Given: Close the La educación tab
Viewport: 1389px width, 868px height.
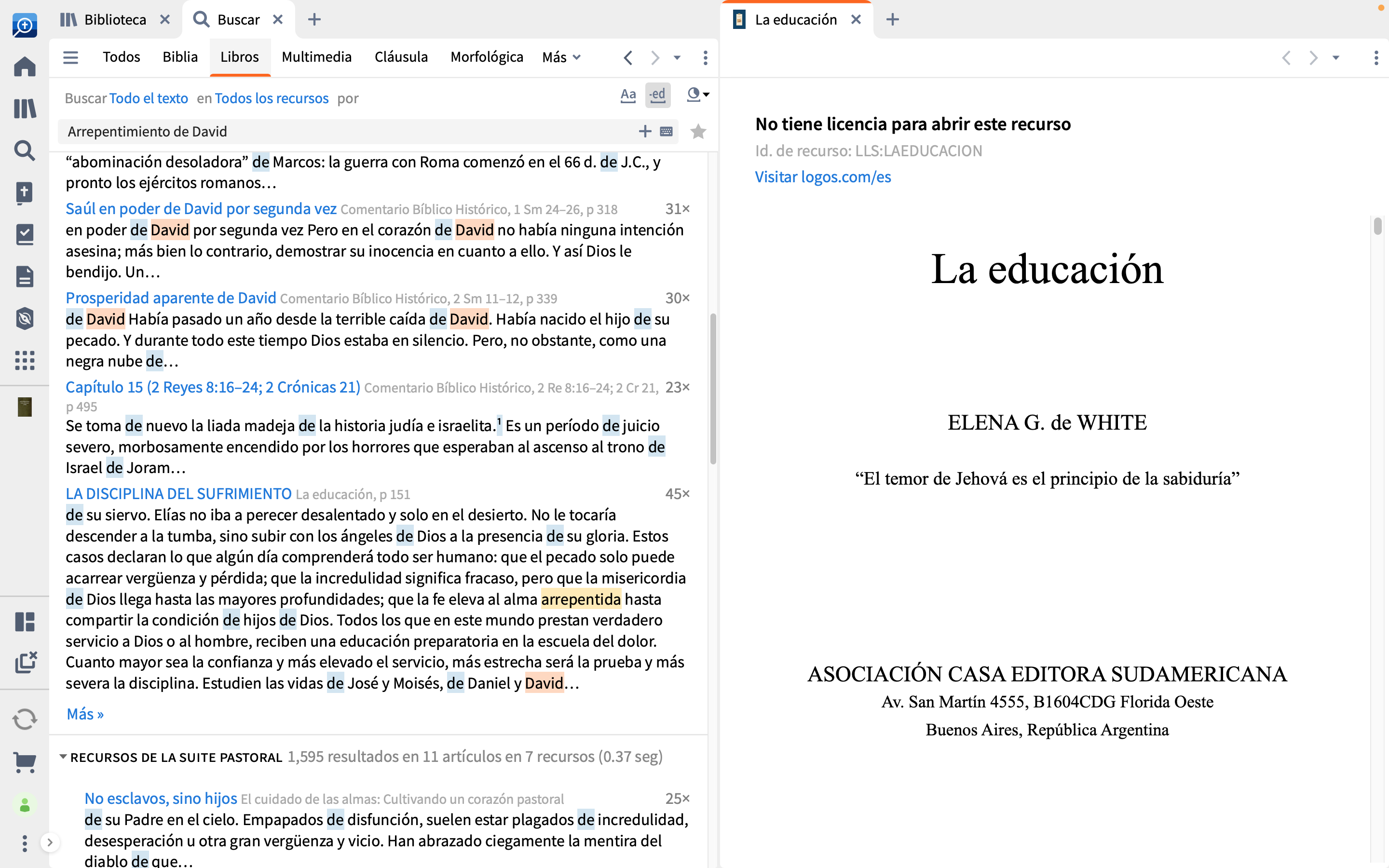Looking at the screenshot, I should pos(856,19).
